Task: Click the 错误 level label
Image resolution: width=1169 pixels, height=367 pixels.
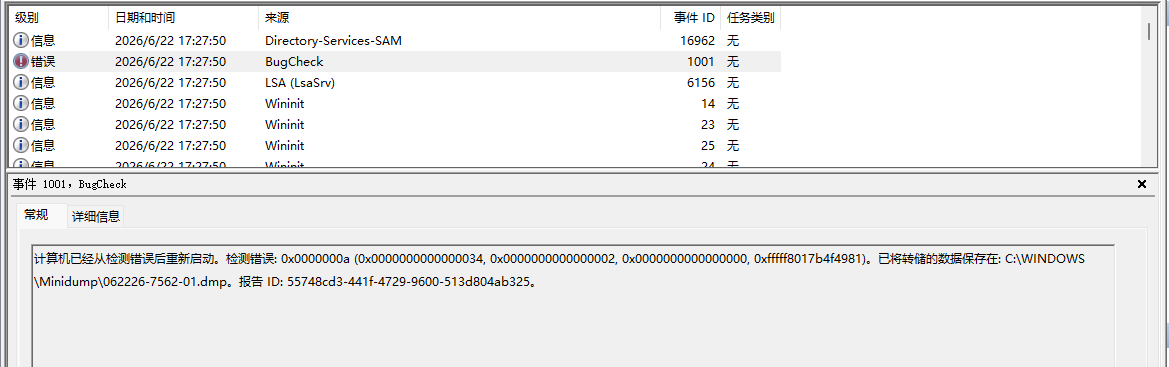Action: tap(43, 61)
